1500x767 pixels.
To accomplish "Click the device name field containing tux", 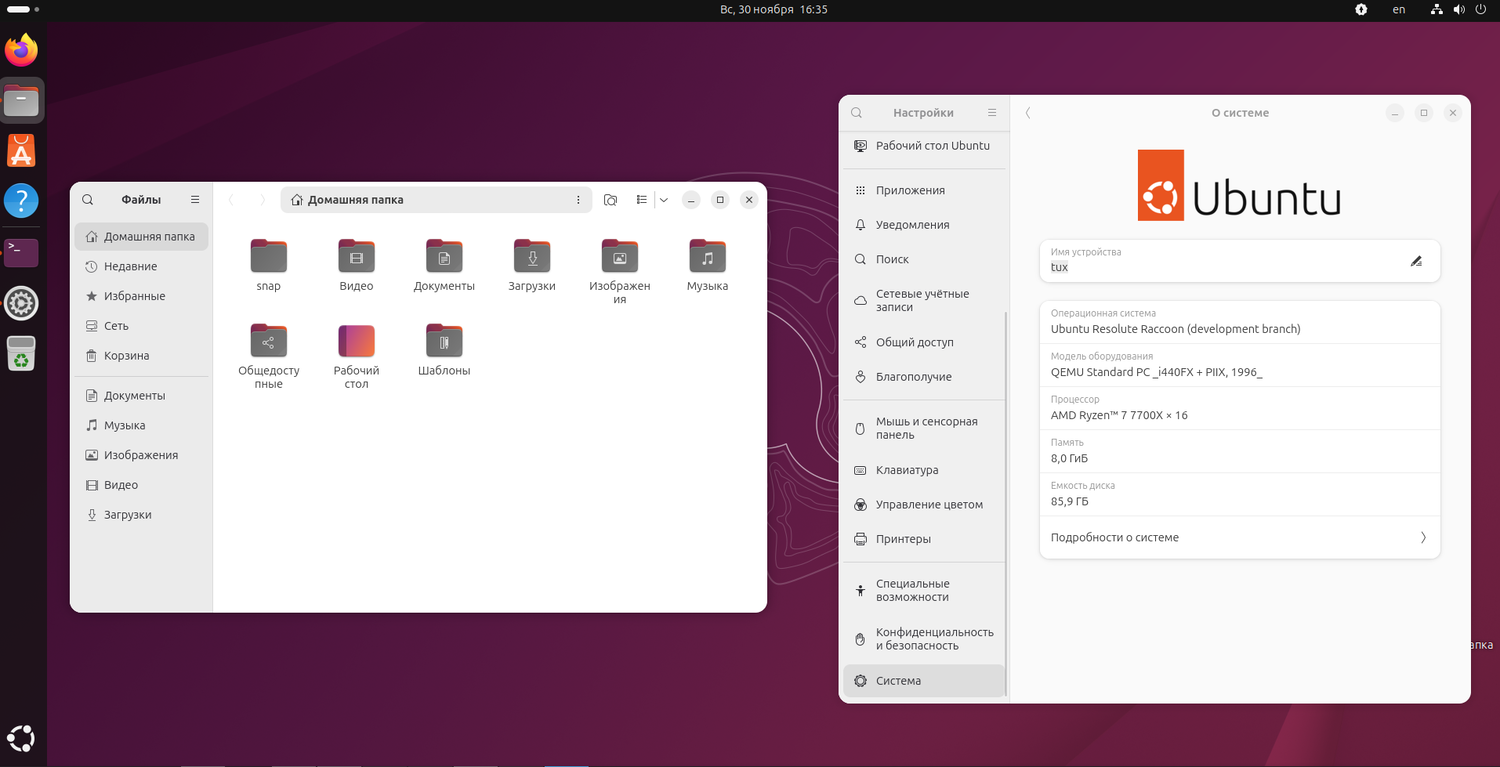I will [1240, 261].
